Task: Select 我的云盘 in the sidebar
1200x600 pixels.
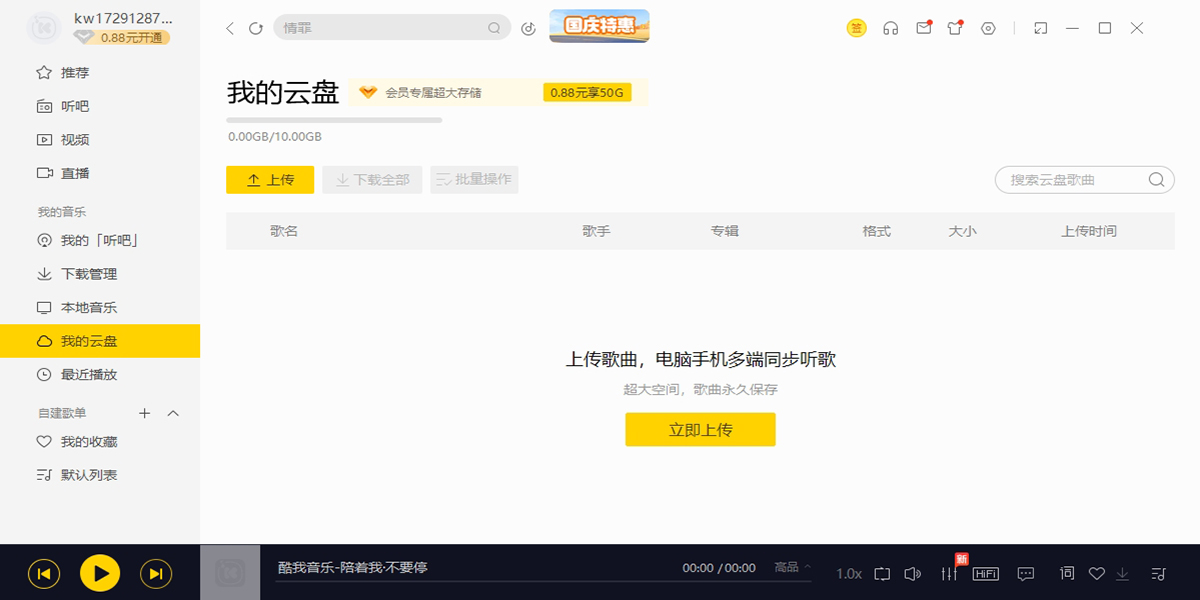Action: (x=100, y=341)
